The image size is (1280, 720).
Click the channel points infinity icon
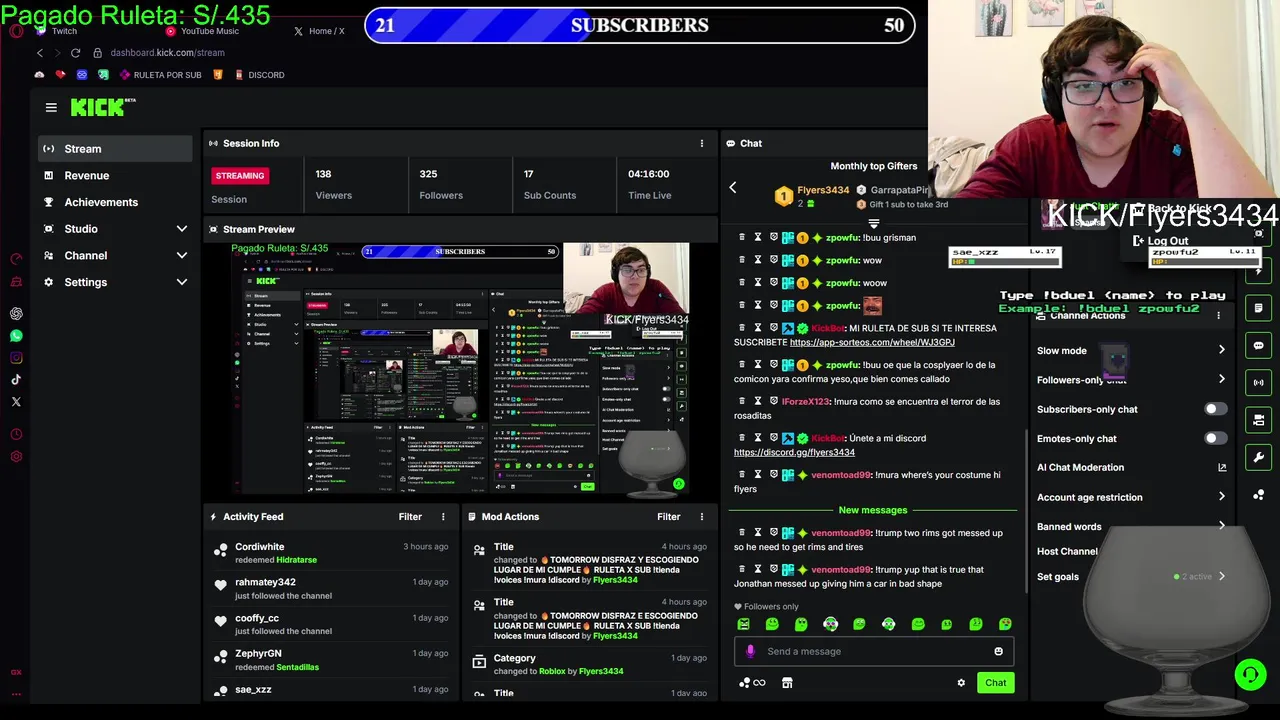[x=752, y=683]
